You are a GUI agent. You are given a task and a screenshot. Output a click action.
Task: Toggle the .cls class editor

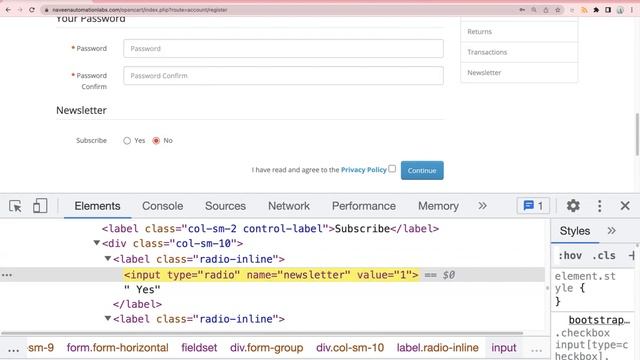604,256
